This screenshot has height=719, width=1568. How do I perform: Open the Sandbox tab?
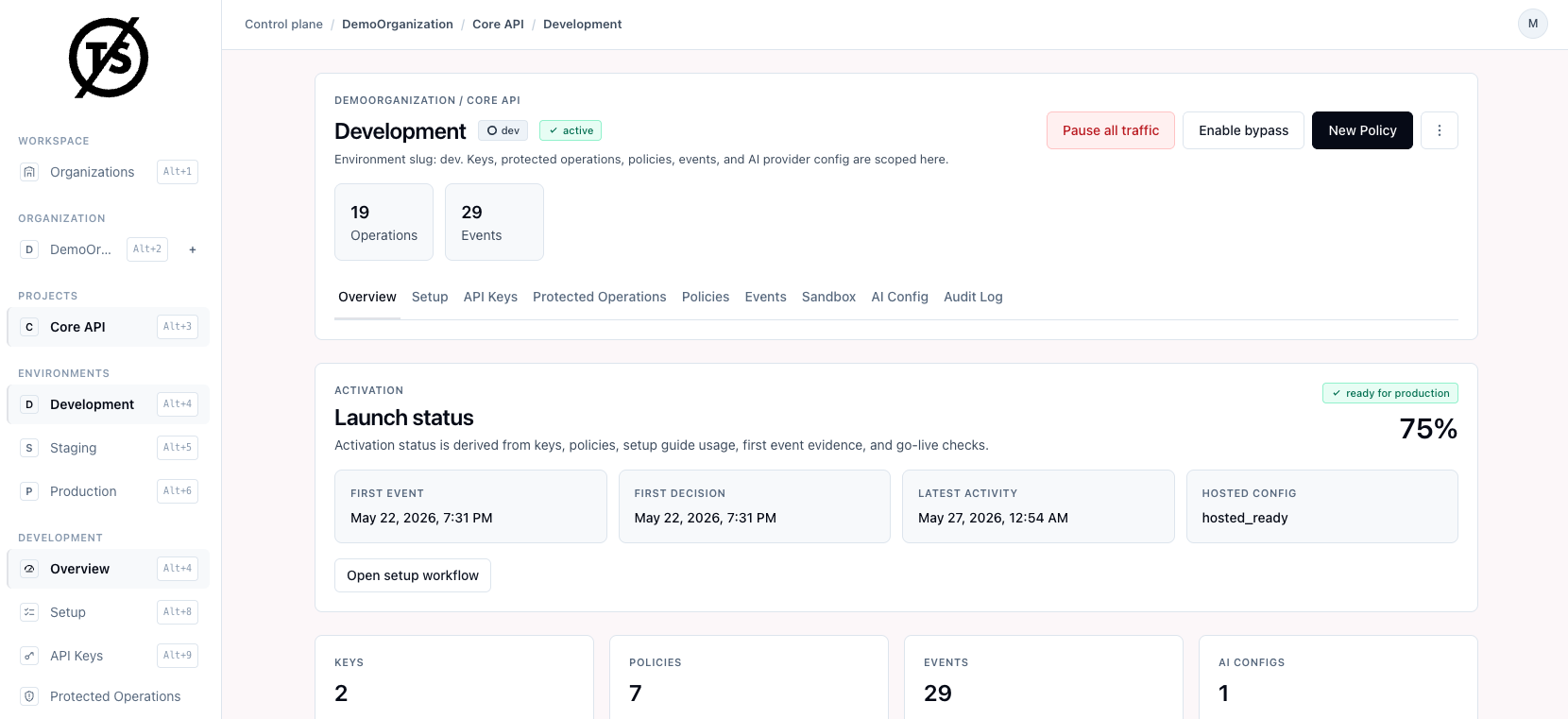click(x=828, y=297)
